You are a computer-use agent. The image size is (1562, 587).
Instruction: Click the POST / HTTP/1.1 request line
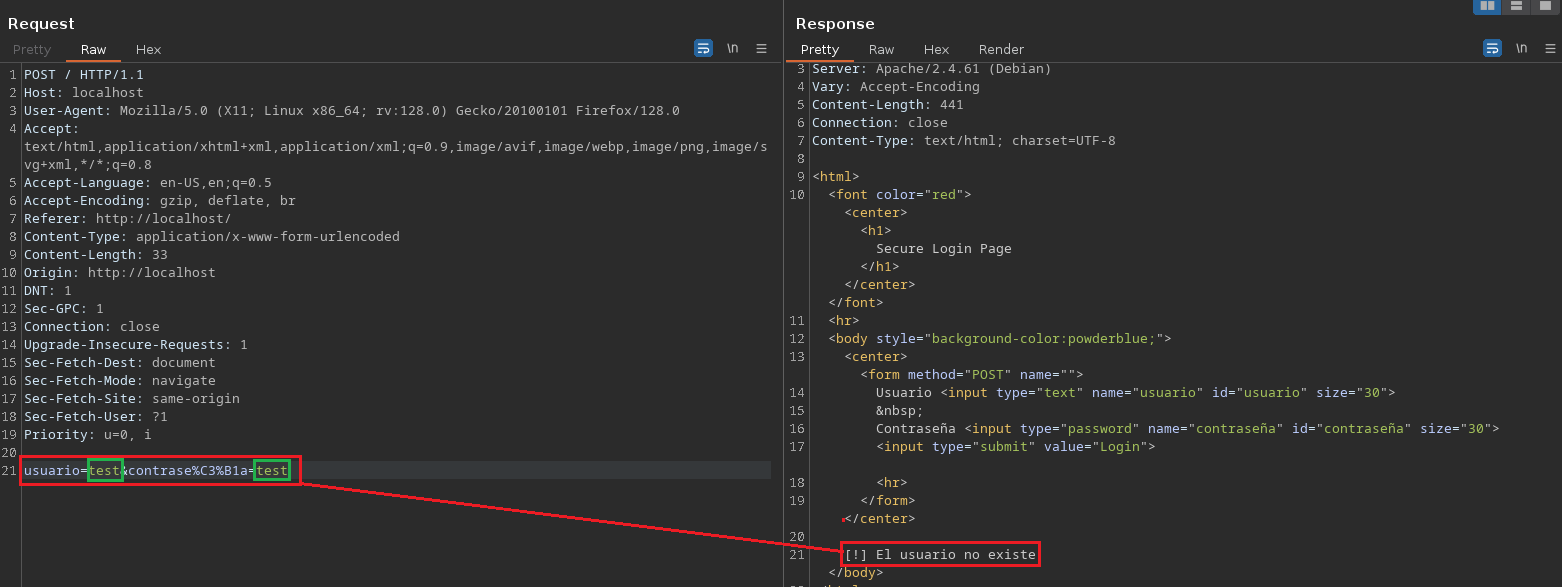84,75
